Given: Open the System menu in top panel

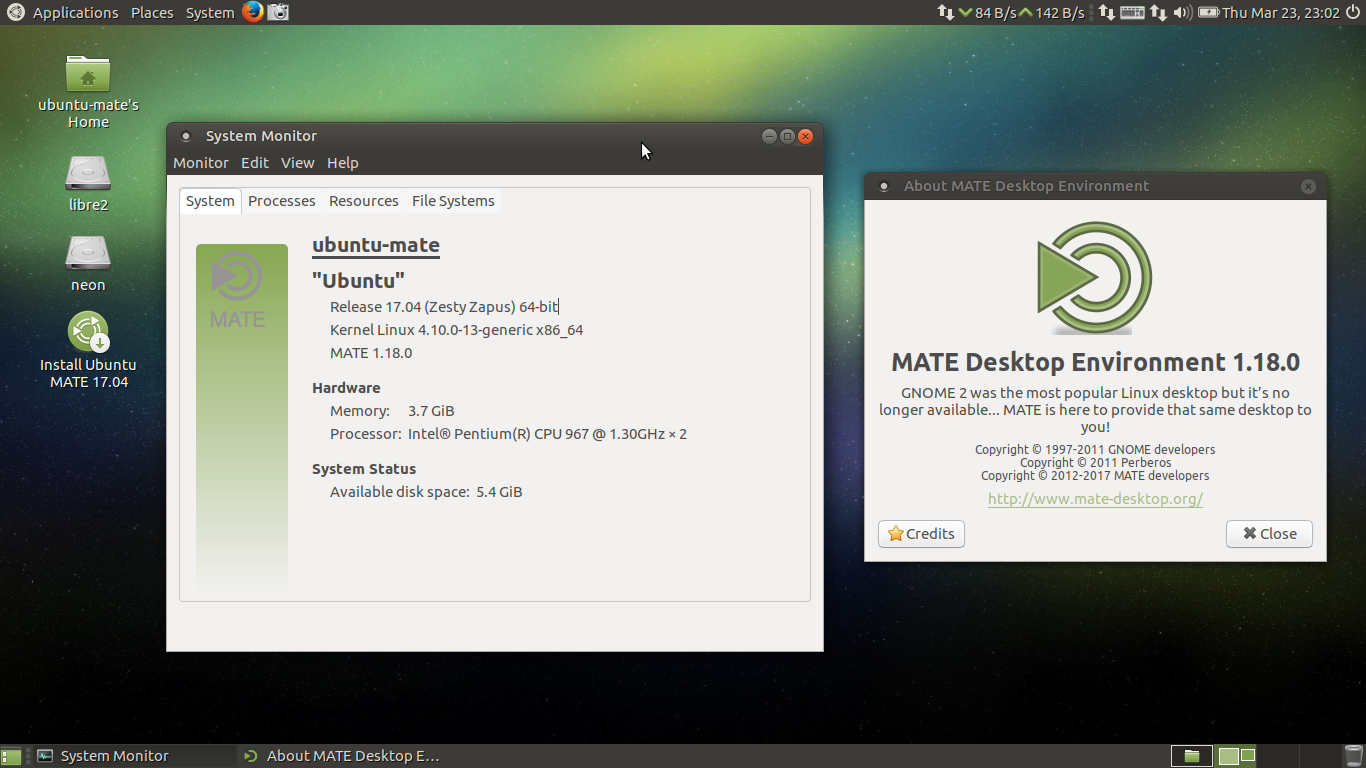Looking at the screenshot, I should click(x=210, y=13).
